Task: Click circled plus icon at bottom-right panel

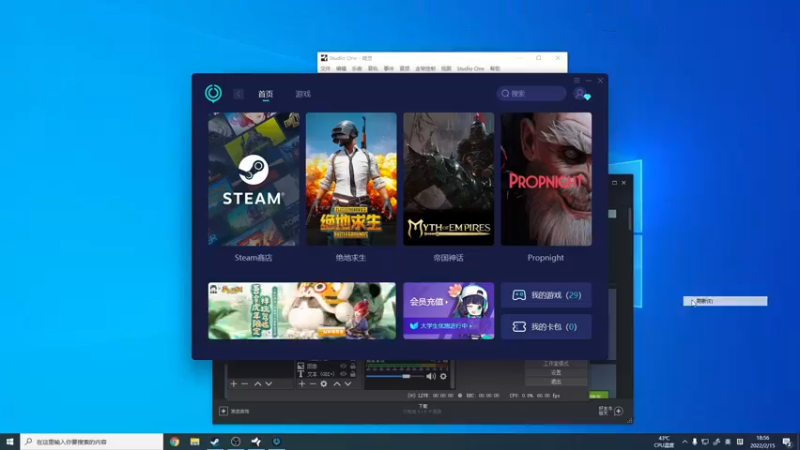Action: click(618, 411)
